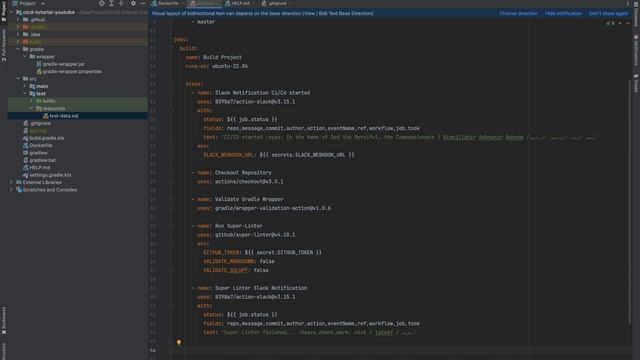Open the Project tool window stripe button
Viewport: 640px width, 360px height.
pyautogui.click(x=4, y=10)
